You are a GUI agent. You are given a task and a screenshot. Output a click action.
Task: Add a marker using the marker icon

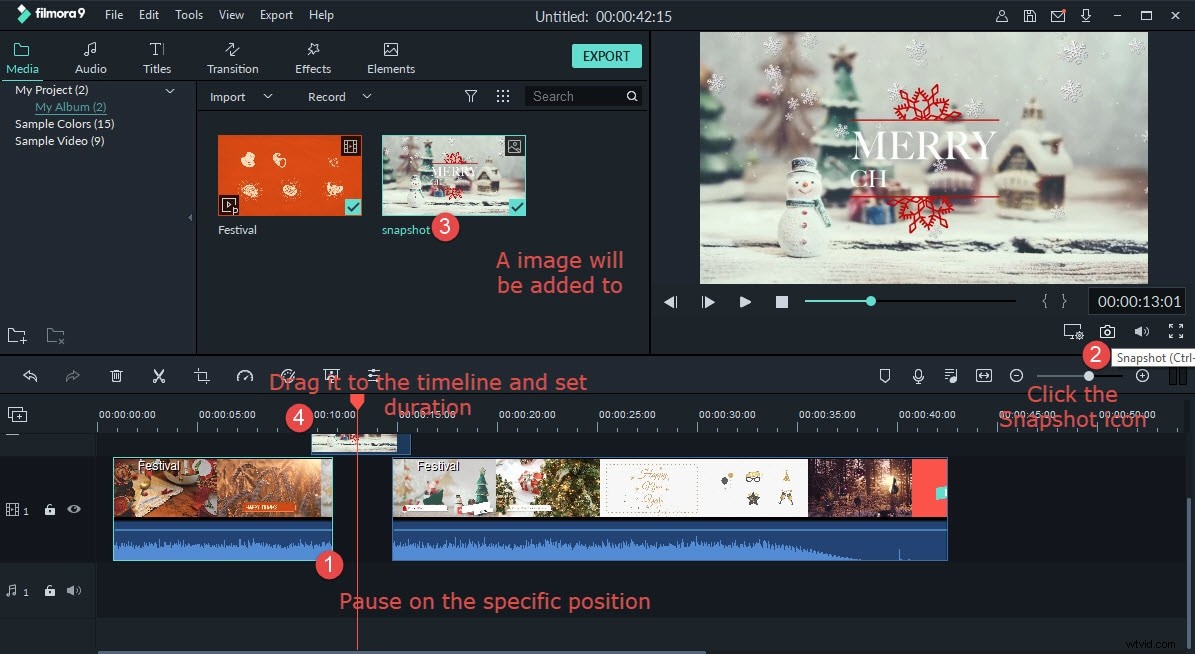[x=884, y=375]
